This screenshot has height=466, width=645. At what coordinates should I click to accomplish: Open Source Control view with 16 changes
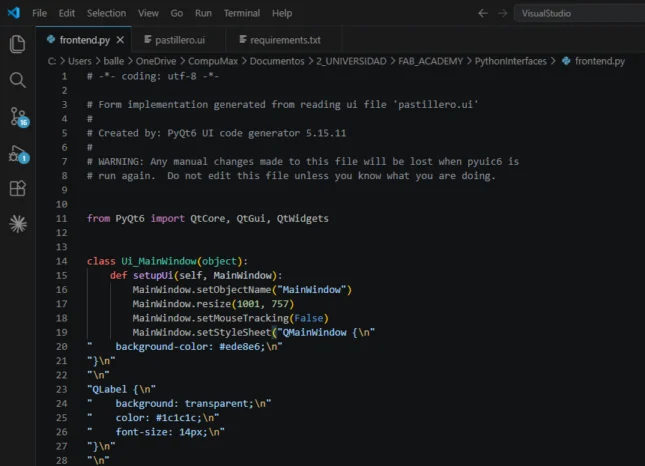click(19, 117)
